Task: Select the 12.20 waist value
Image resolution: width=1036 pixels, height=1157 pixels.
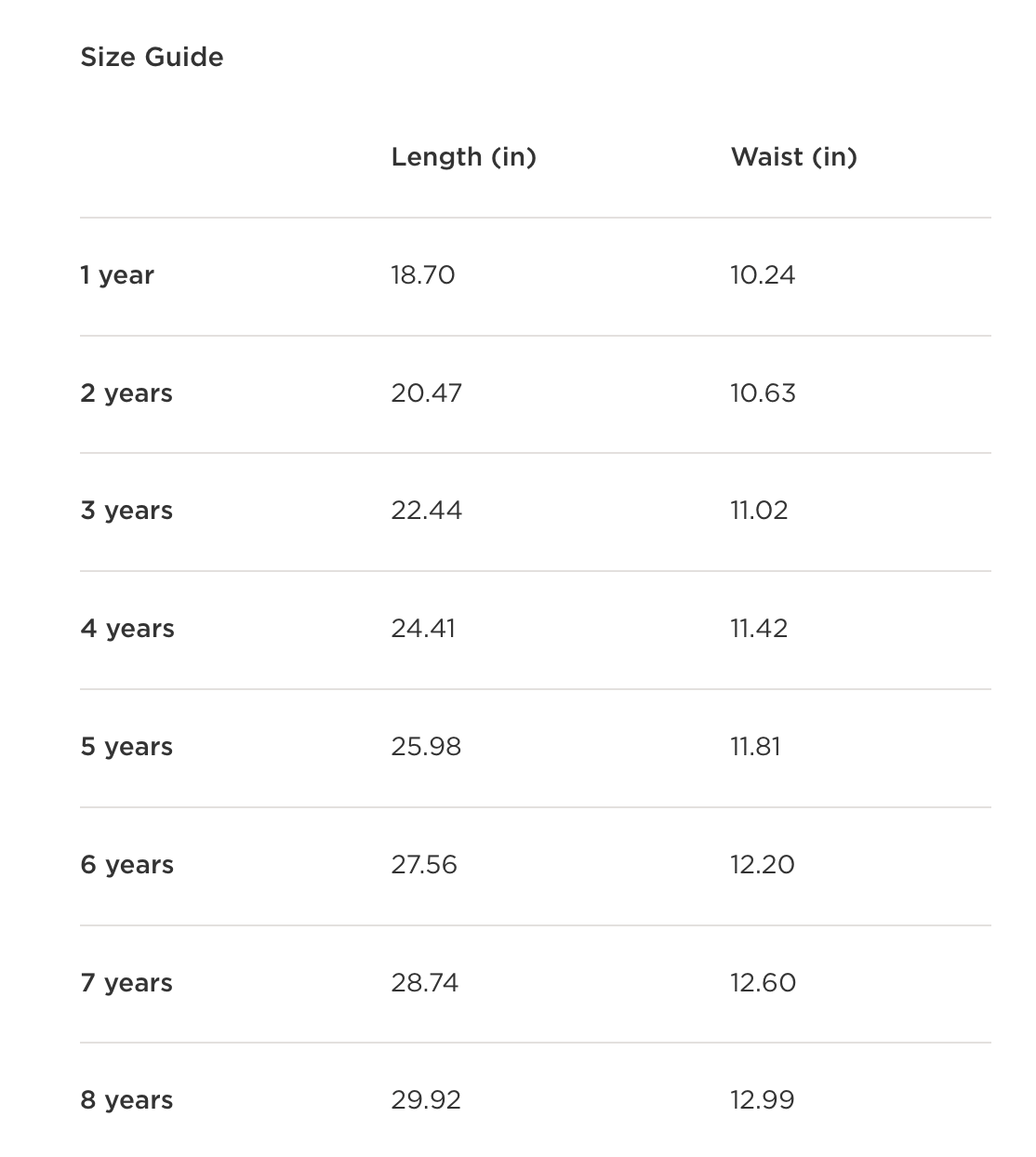Action: (x=763, y=865)
